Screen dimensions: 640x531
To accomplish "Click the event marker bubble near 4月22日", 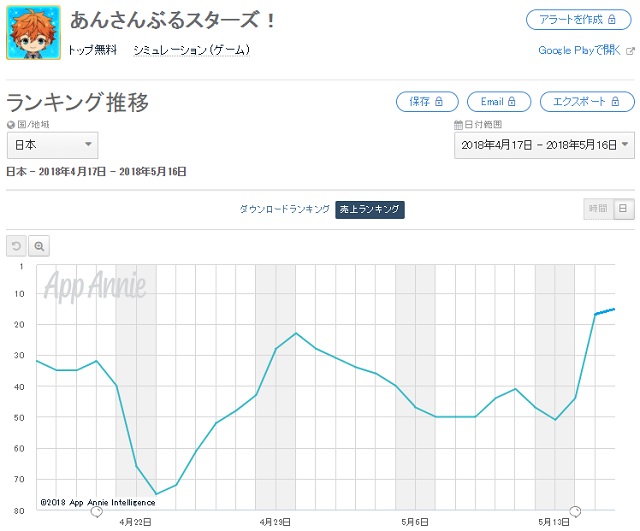I will tap(97, 511).
